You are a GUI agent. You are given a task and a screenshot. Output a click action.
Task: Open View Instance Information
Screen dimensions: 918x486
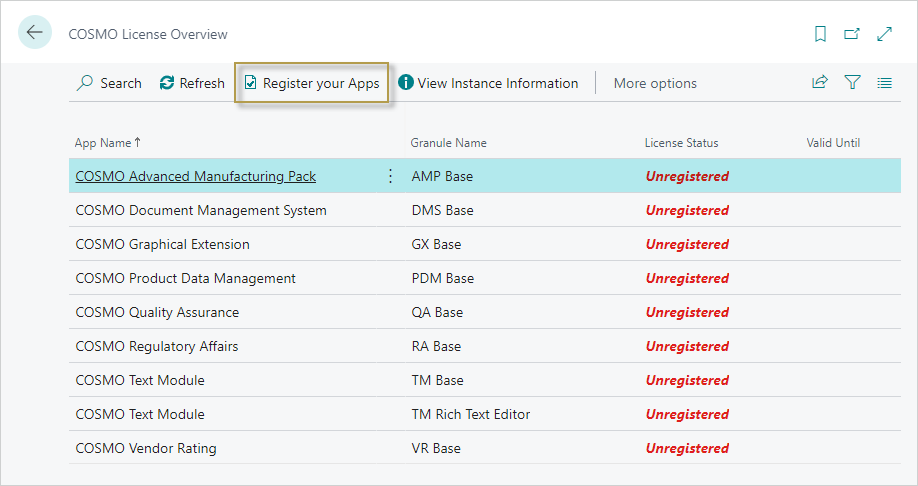[488, 83]
